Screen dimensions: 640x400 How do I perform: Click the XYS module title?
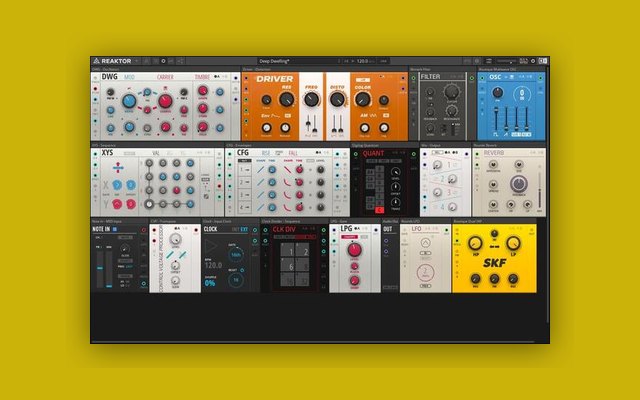tap(107, 153)
